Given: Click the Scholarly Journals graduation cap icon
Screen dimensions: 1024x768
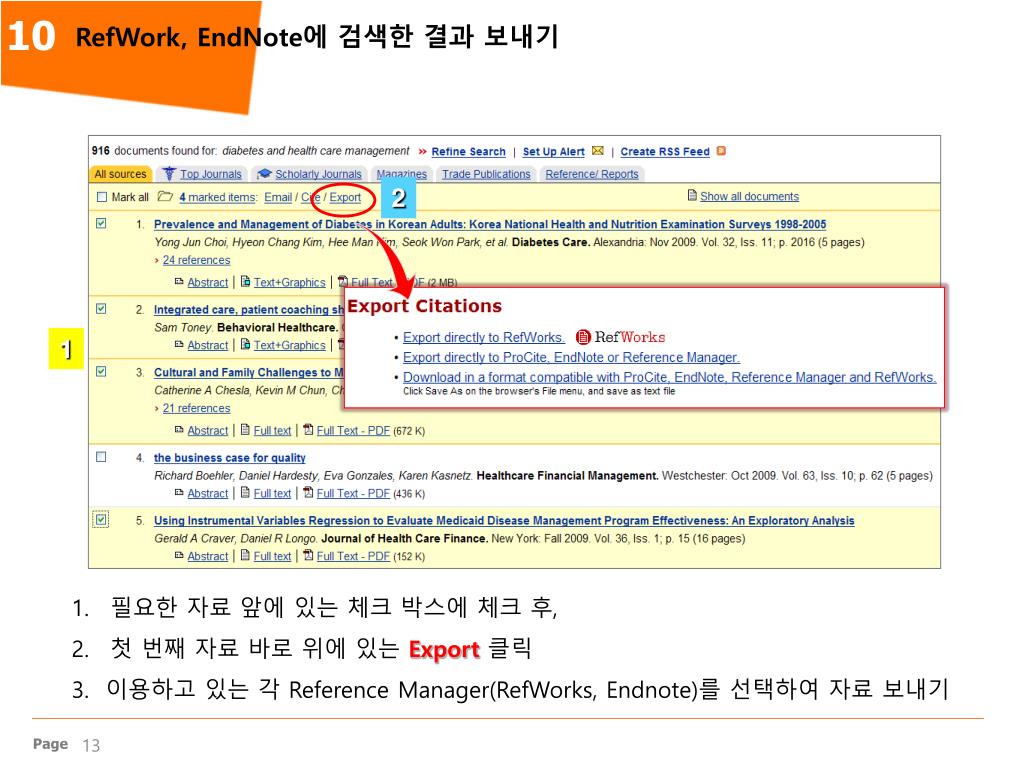Looking at the screenshot, I should click(x=264, y=174).
